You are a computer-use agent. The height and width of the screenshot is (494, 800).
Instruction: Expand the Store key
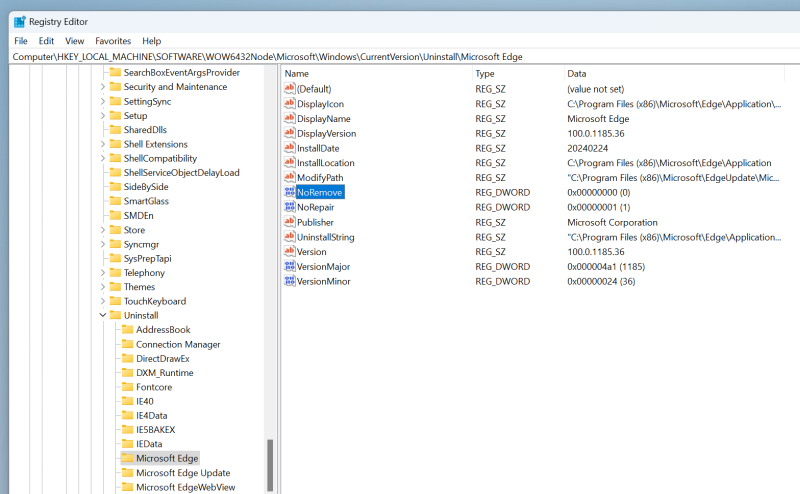pos(103,230)
